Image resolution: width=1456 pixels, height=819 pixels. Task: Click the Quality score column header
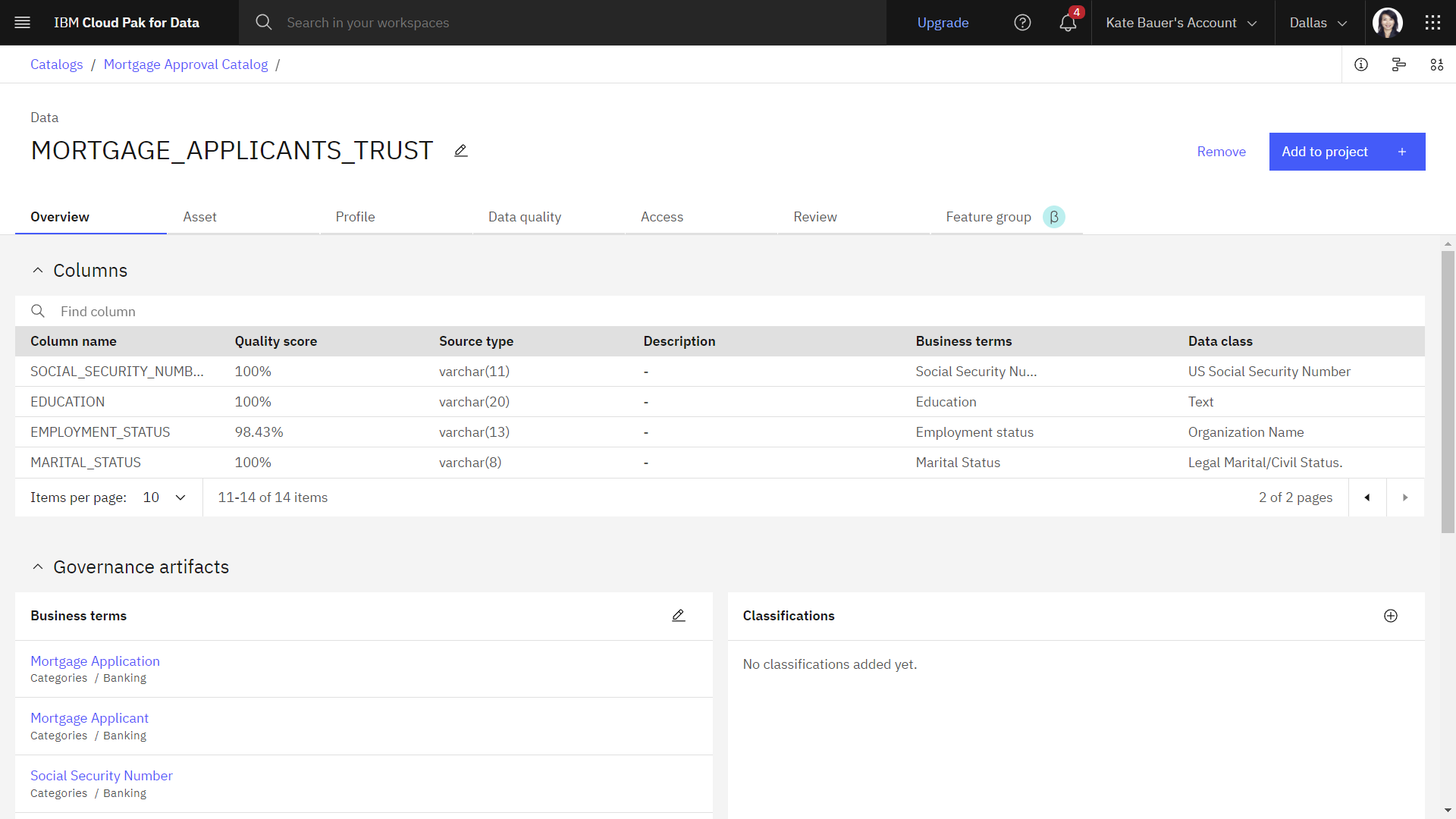pyautogui.click(x=276, y=341)
